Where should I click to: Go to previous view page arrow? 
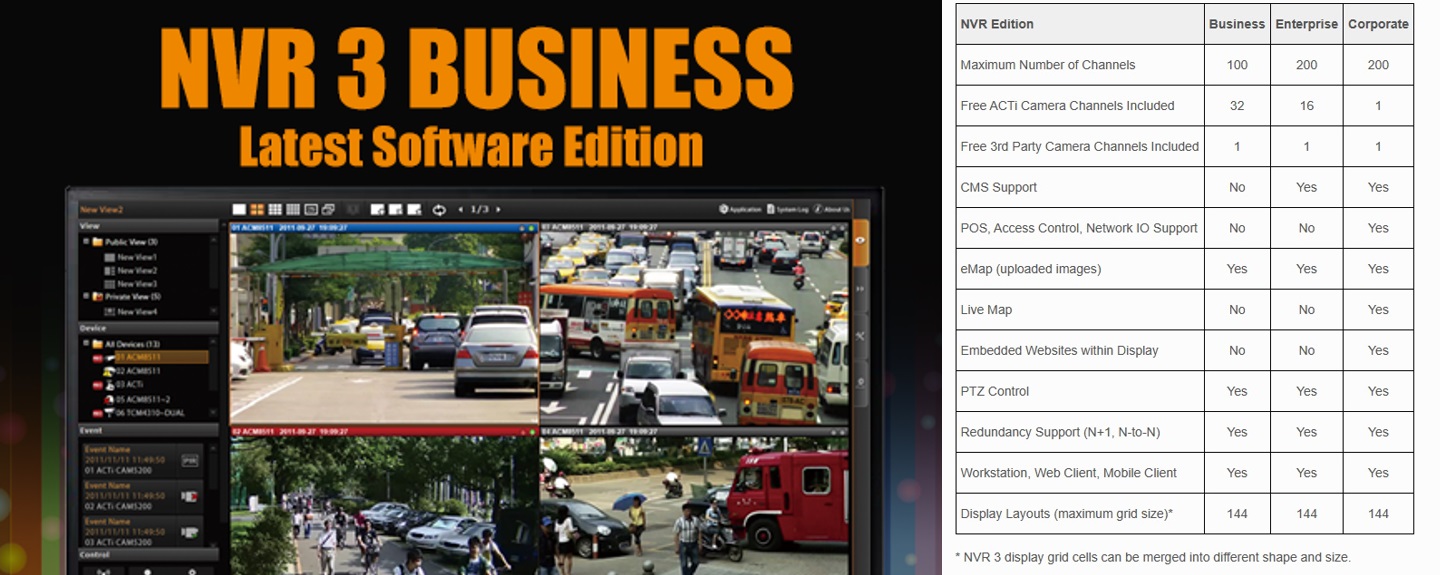461,209
